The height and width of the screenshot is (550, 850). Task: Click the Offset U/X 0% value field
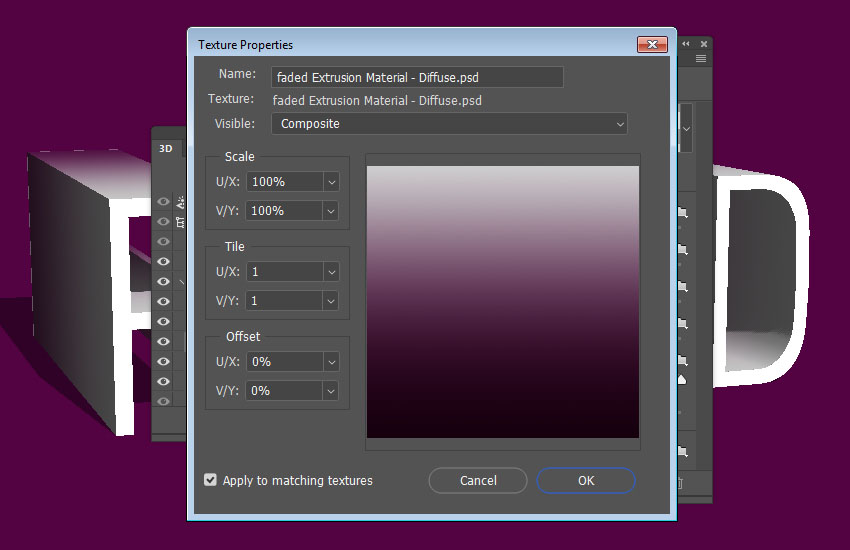(285, 361)
